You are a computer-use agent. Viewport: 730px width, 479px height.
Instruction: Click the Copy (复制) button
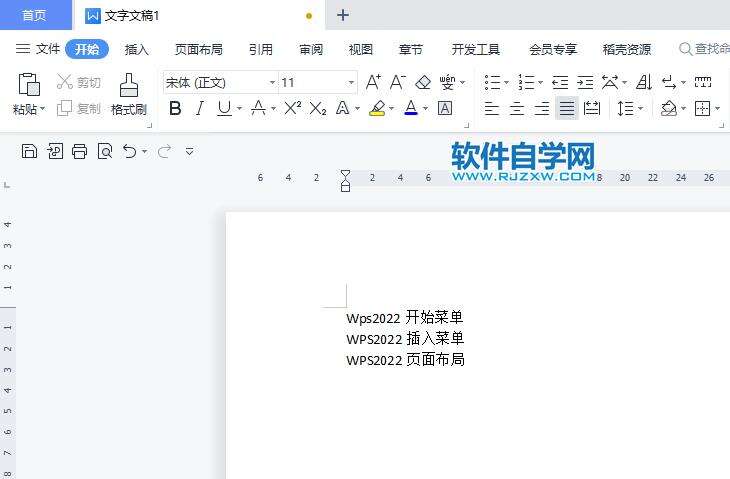click(78, 108)
